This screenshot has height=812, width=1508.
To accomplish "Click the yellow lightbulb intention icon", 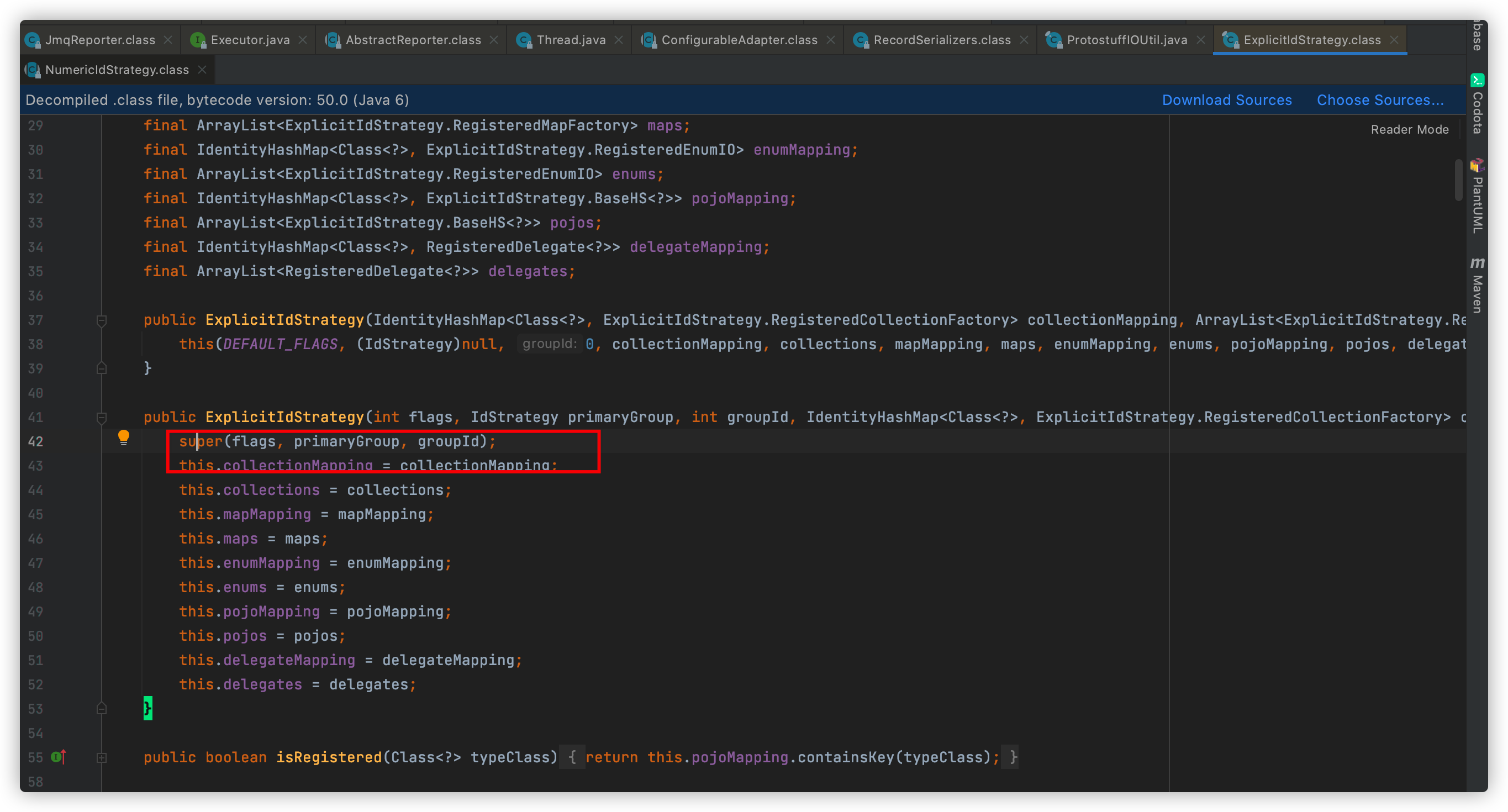I will [x=124, y=437].
